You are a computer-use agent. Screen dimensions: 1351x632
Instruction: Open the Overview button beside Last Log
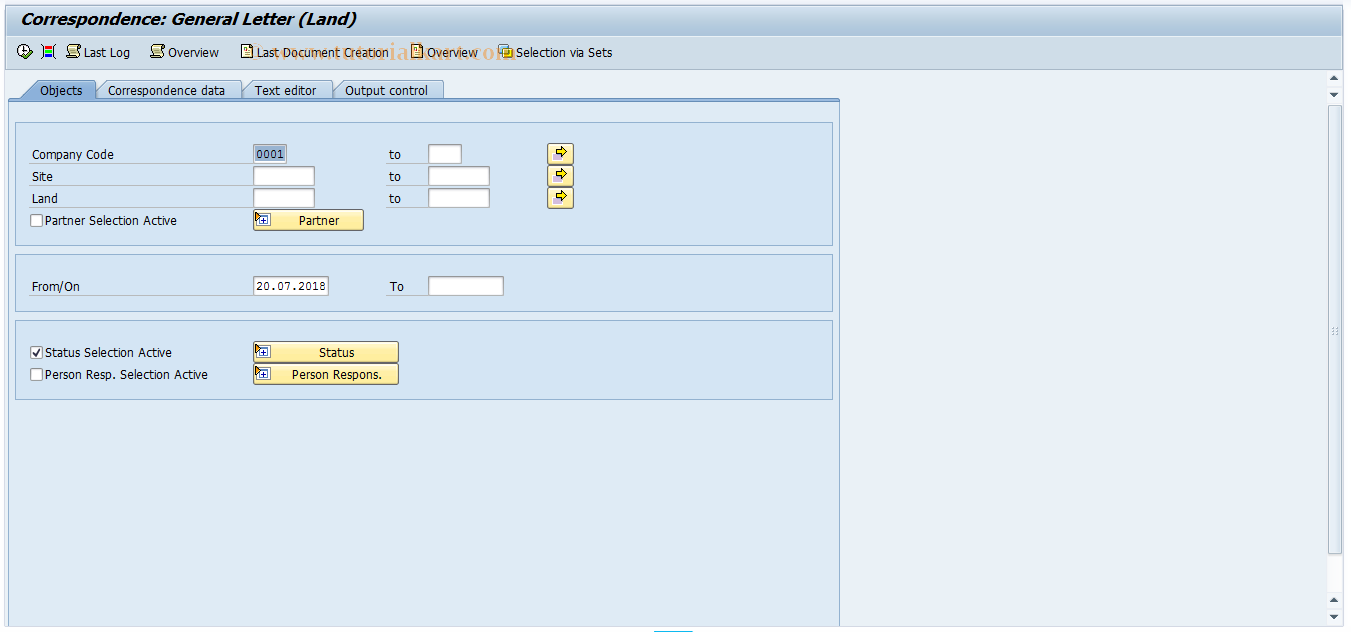point(184,52)
